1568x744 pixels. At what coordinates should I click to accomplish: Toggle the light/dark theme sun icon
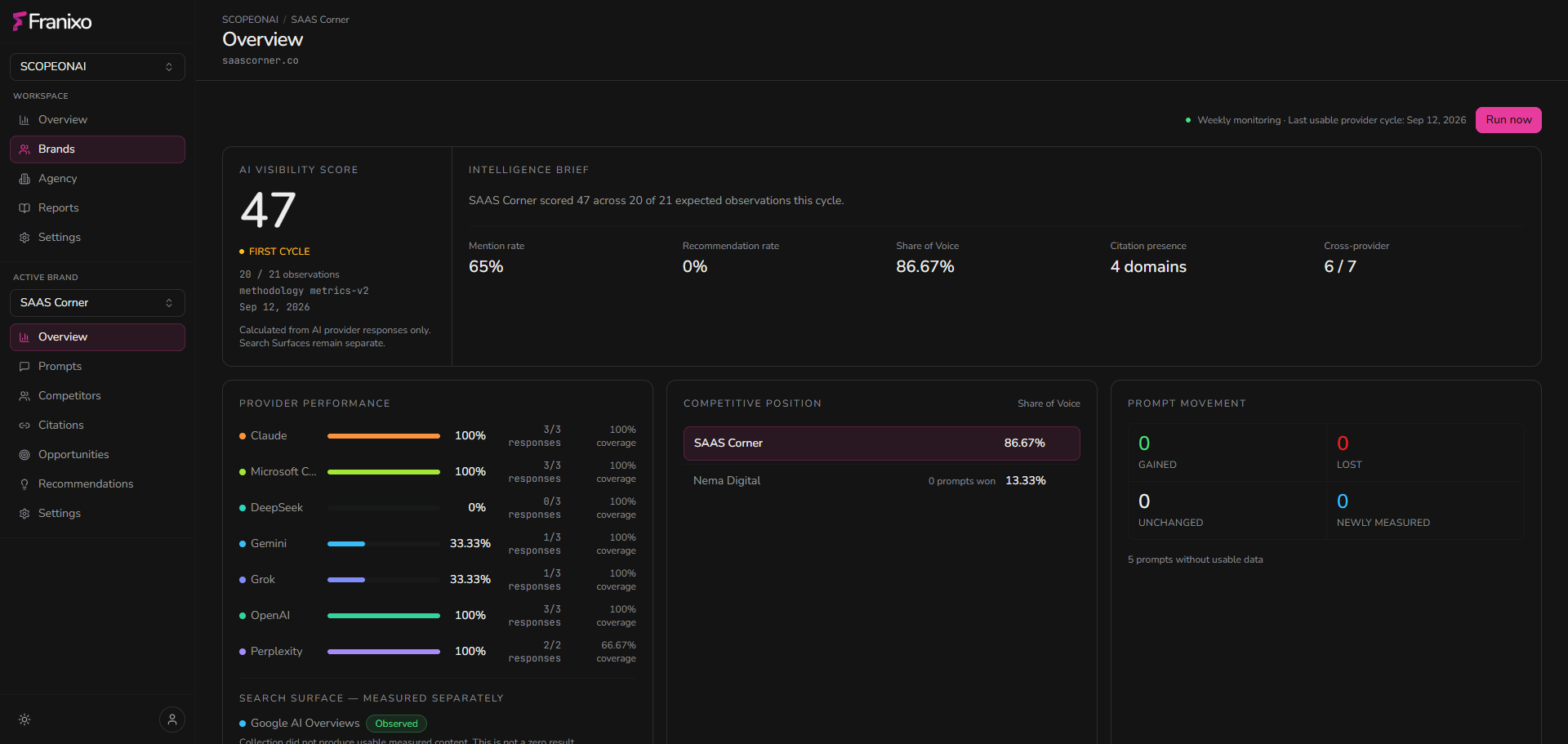24,719
